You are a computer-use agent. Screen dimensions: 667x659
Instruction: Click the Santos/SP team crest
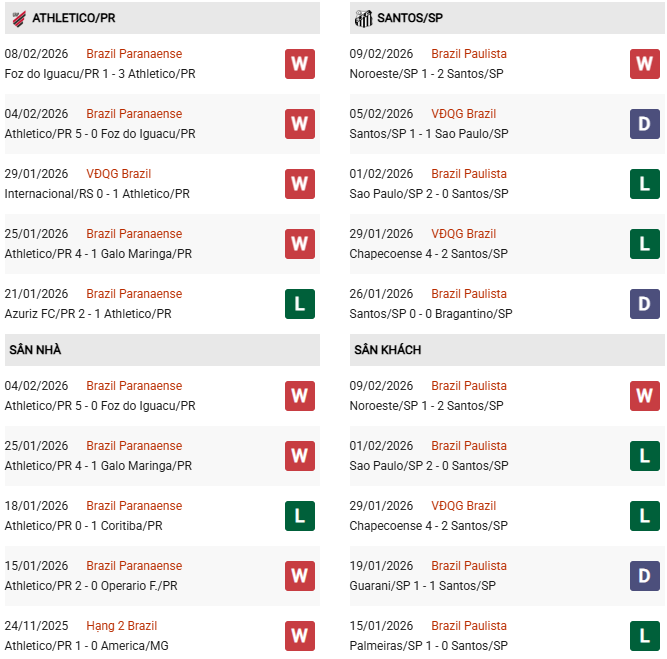(363, 18)
